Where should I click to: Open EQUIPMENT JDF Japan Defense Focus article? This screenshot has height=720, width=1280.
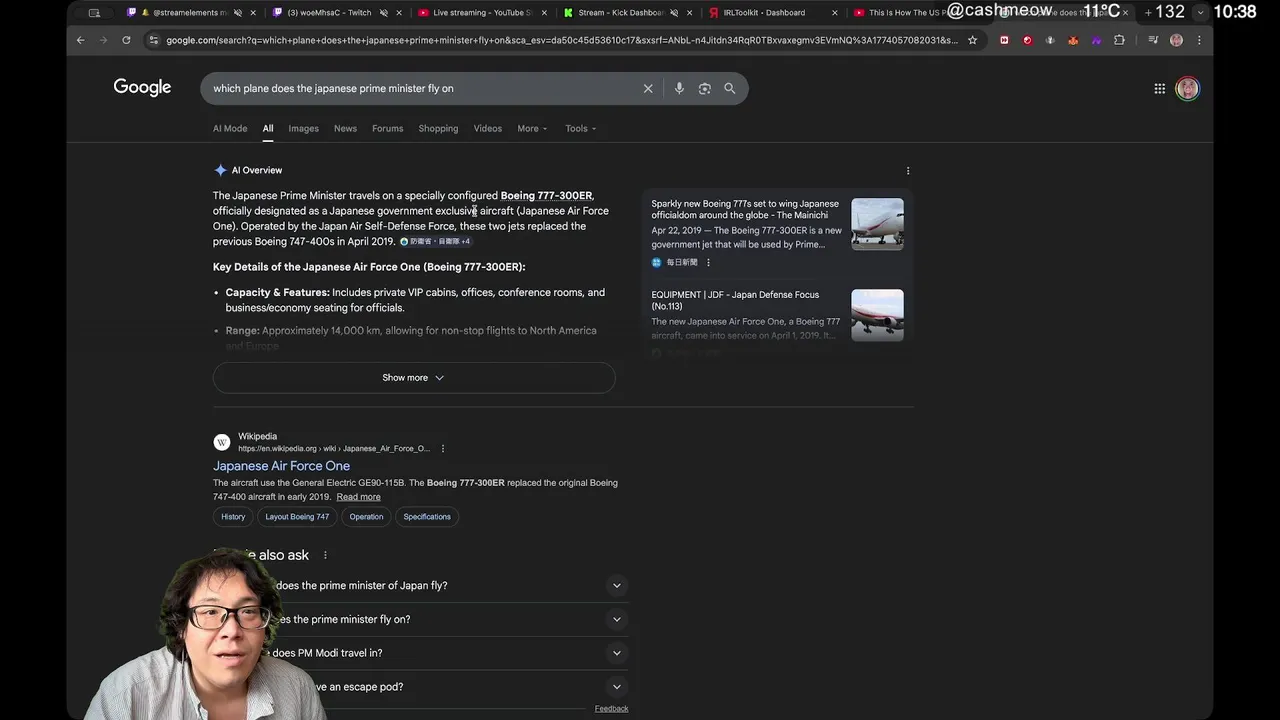point(735,300)
